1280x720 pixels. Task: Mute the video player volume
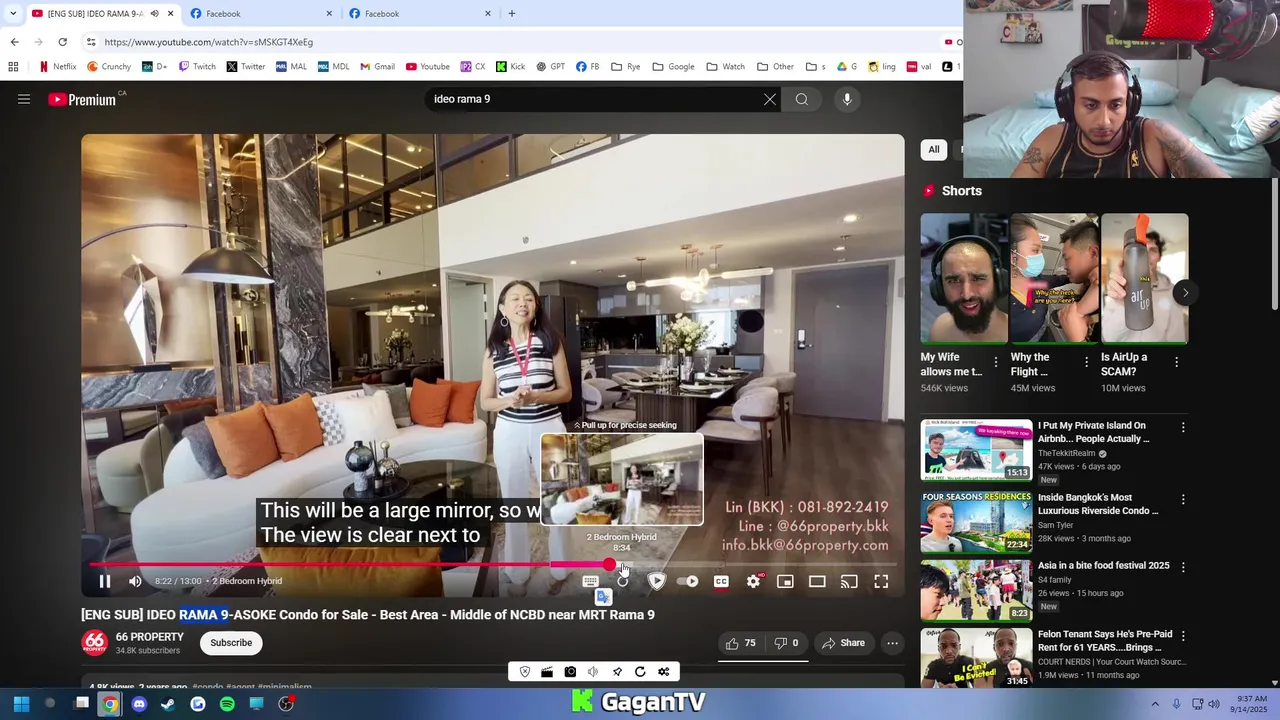click(x=136, y=581)
